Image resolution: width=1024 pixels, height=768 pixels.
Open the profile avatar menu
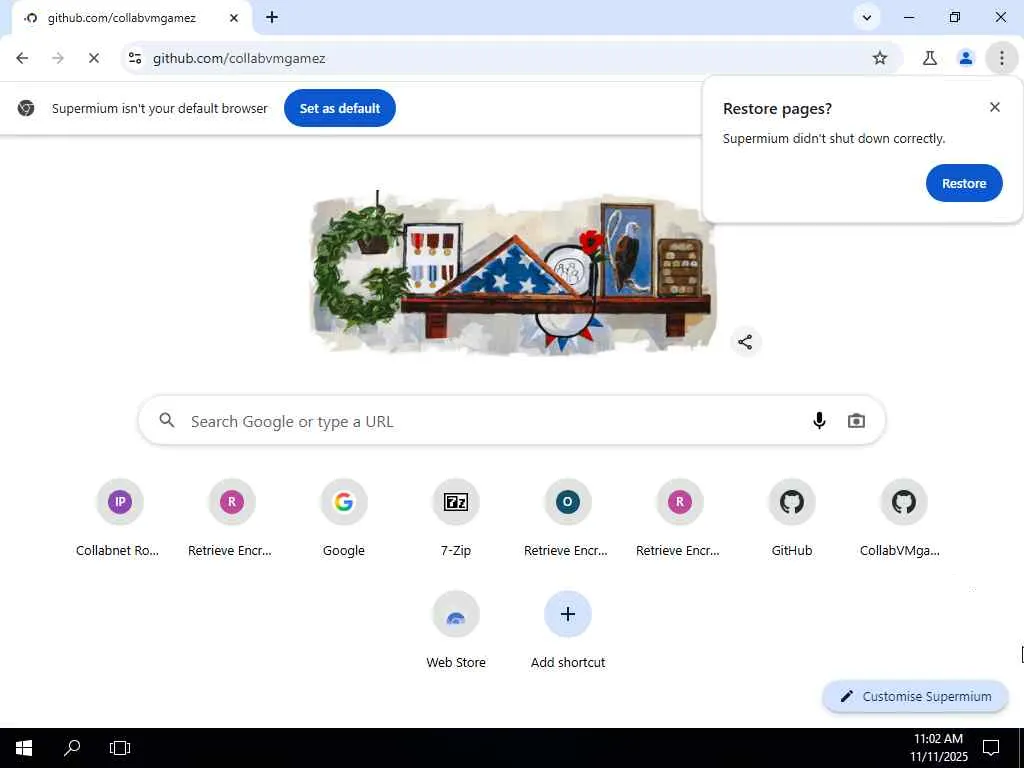pos(966,58)
